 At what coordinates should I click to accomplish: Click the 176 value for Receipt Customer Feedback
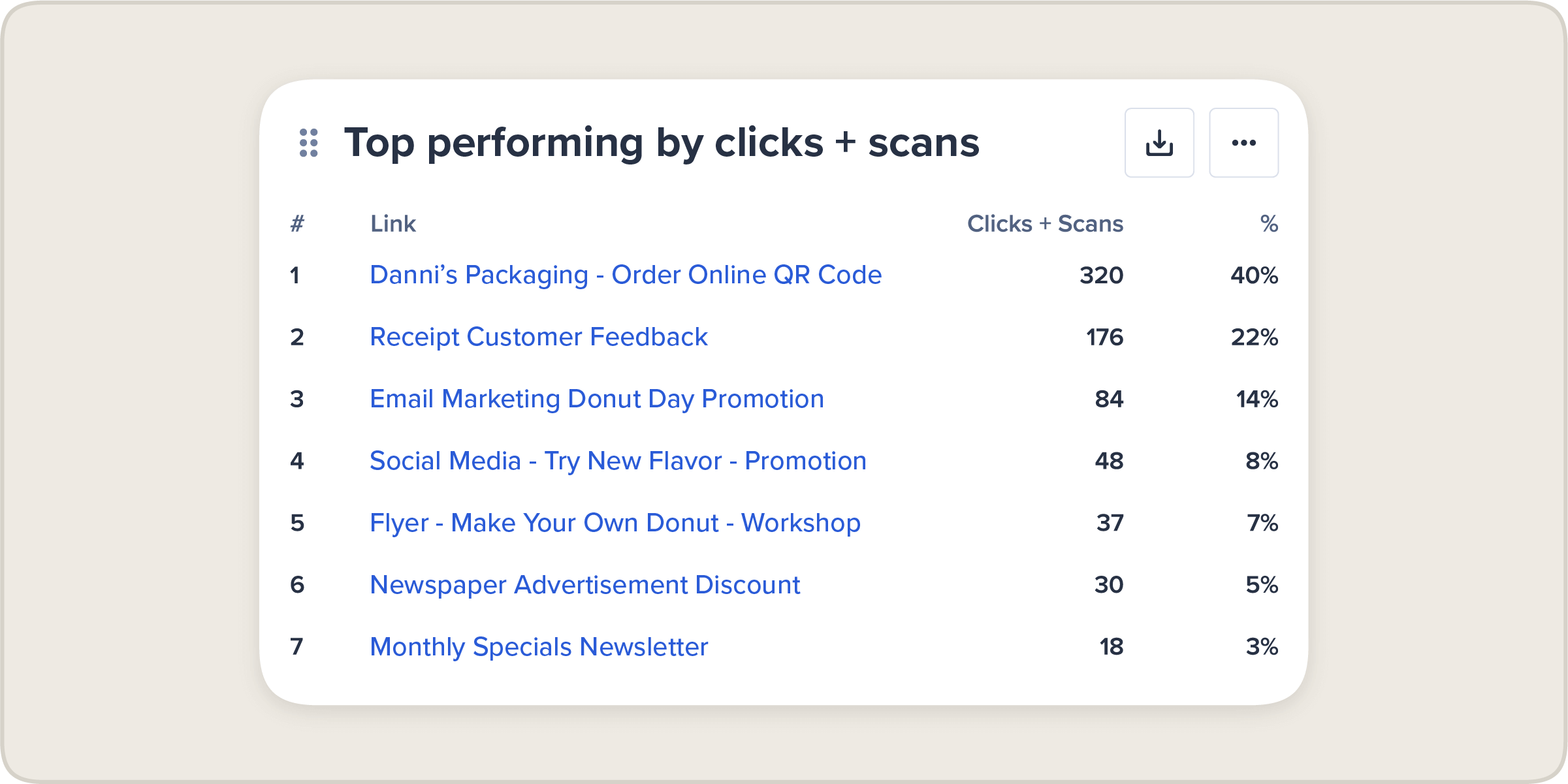click(x=1104, y=337)
